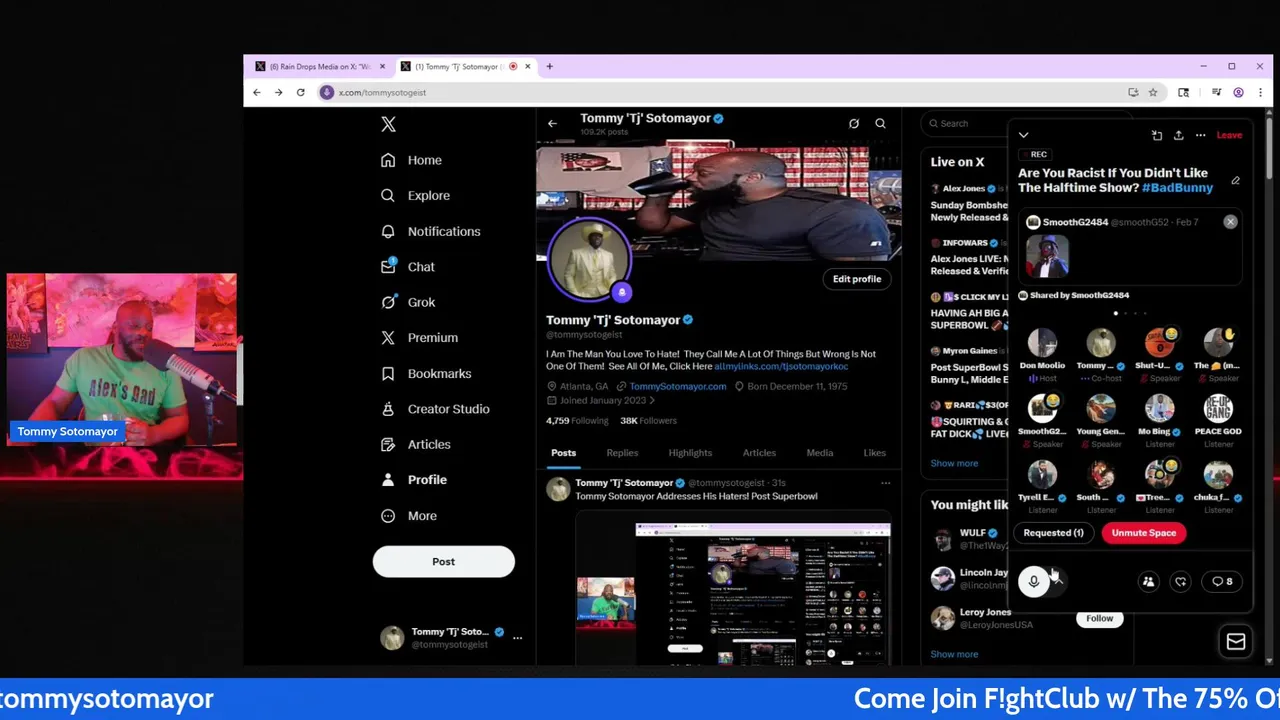Image resolution: width=1280 pixels, height=720 pixels.
Task: Open the Space heart reactions icon
Action: coord(1181,581)
